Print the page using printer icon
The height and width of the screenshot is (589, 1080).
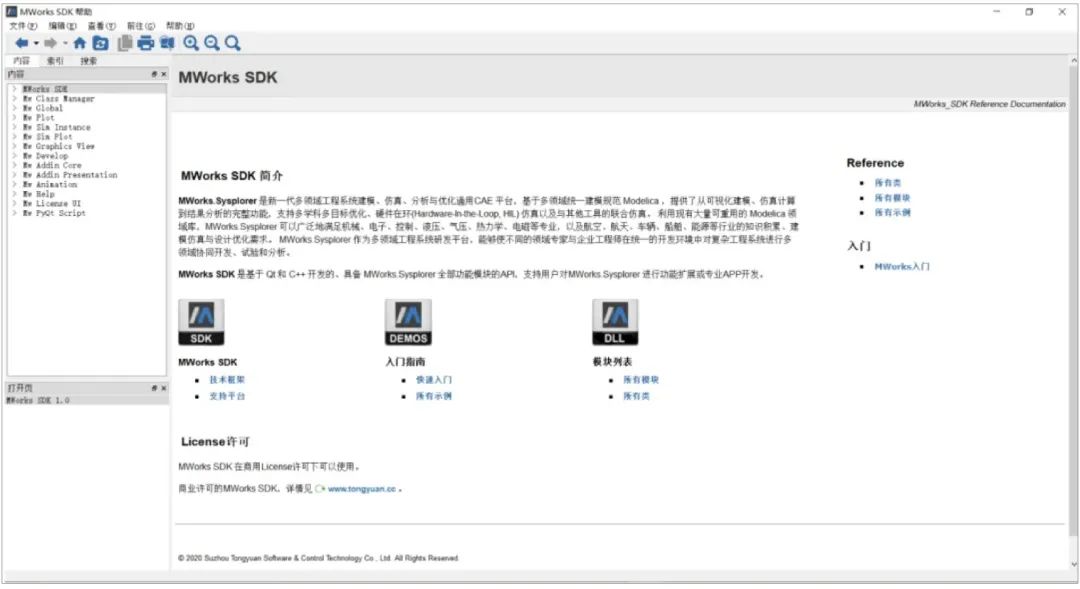coord(145,43)
